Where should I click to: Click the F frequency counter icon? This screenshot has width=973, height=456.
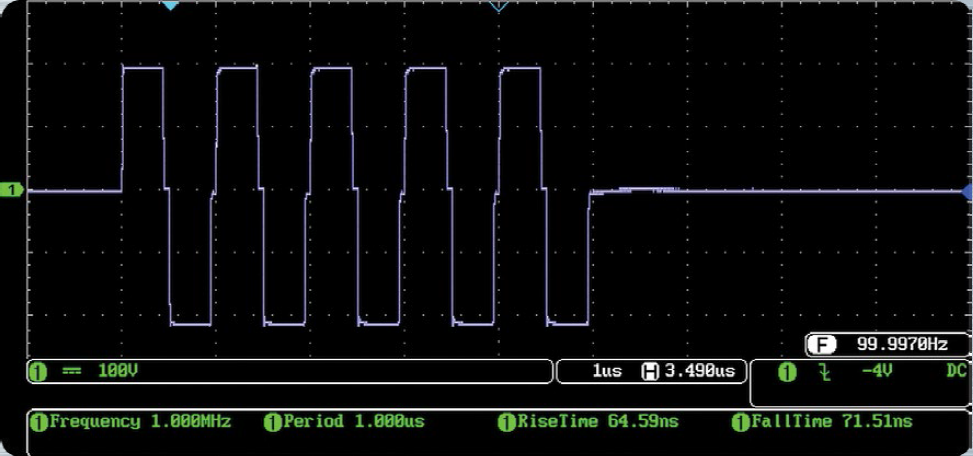pos(821,345)
